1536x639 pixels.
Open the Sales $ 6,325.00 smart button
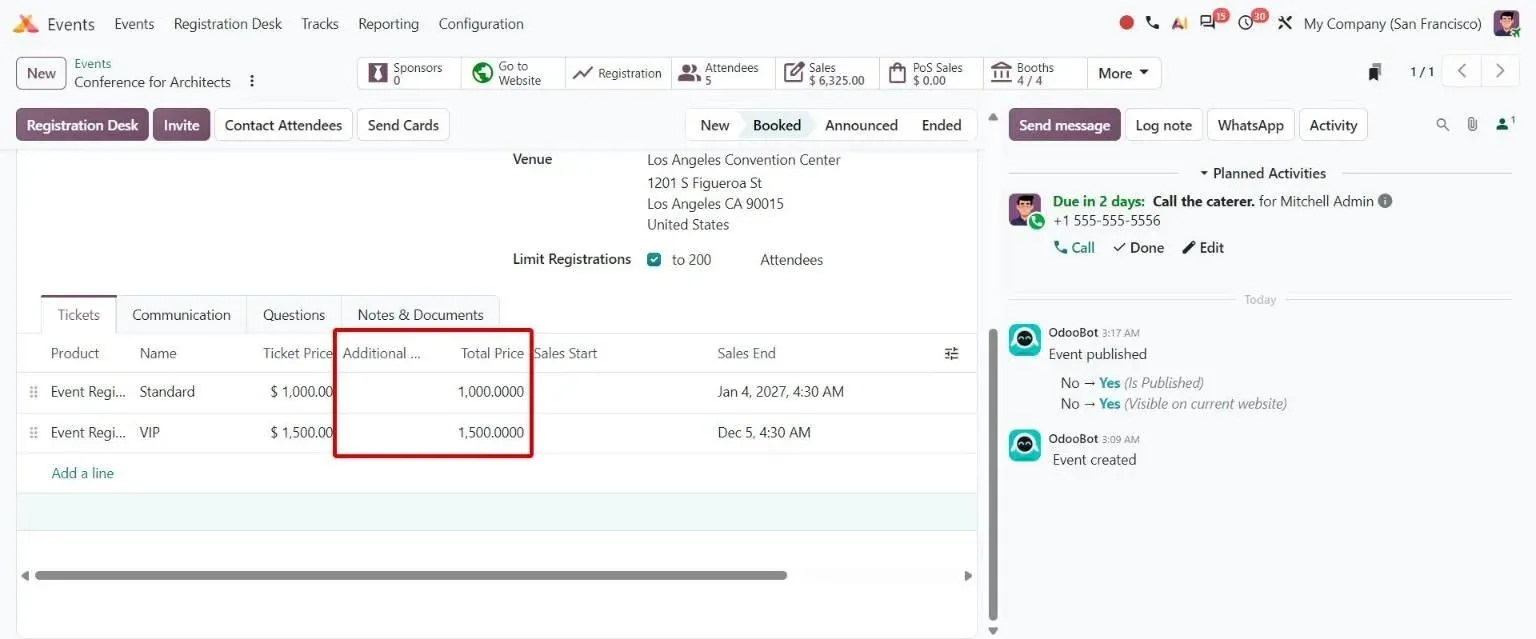(x=827, y=73)
